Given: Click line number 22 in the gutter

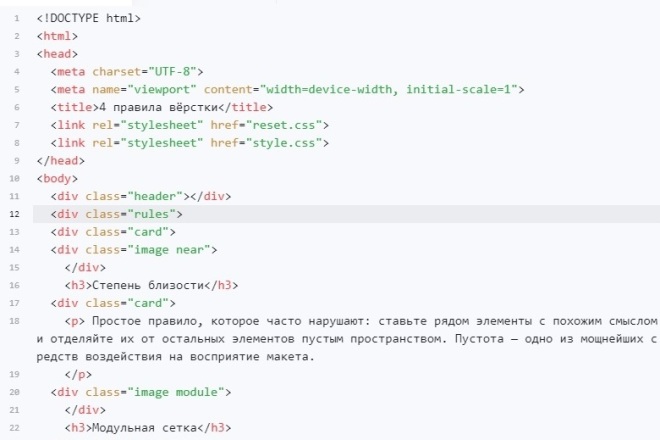Looking at the screenshot, I should coord(14,428).
